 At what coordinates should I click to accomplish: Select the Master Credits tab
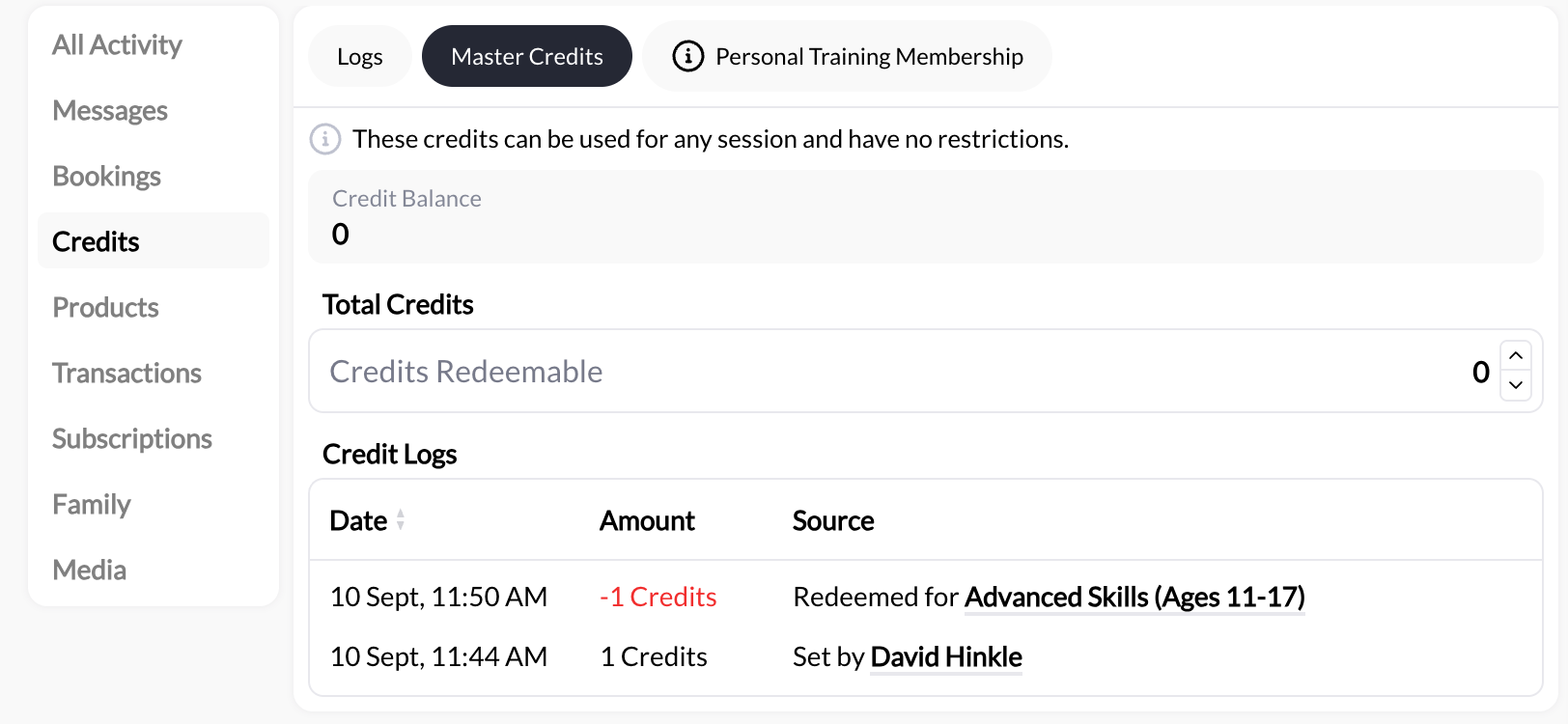(x=526, y=56)
